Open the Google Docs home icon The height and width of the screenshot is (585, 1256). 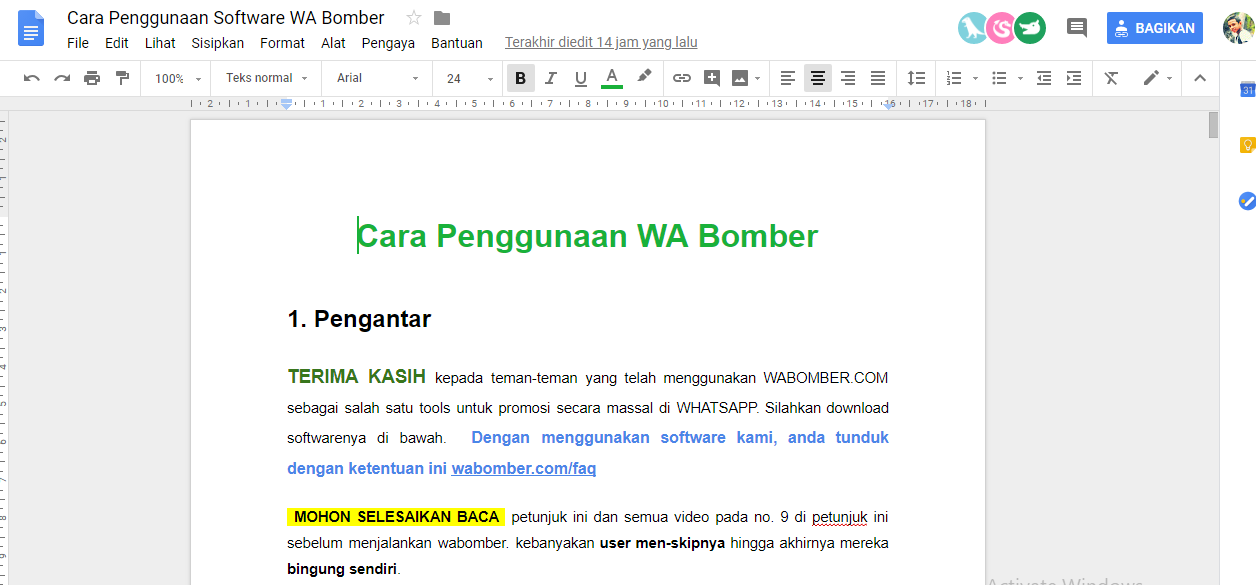pos(32,28)
